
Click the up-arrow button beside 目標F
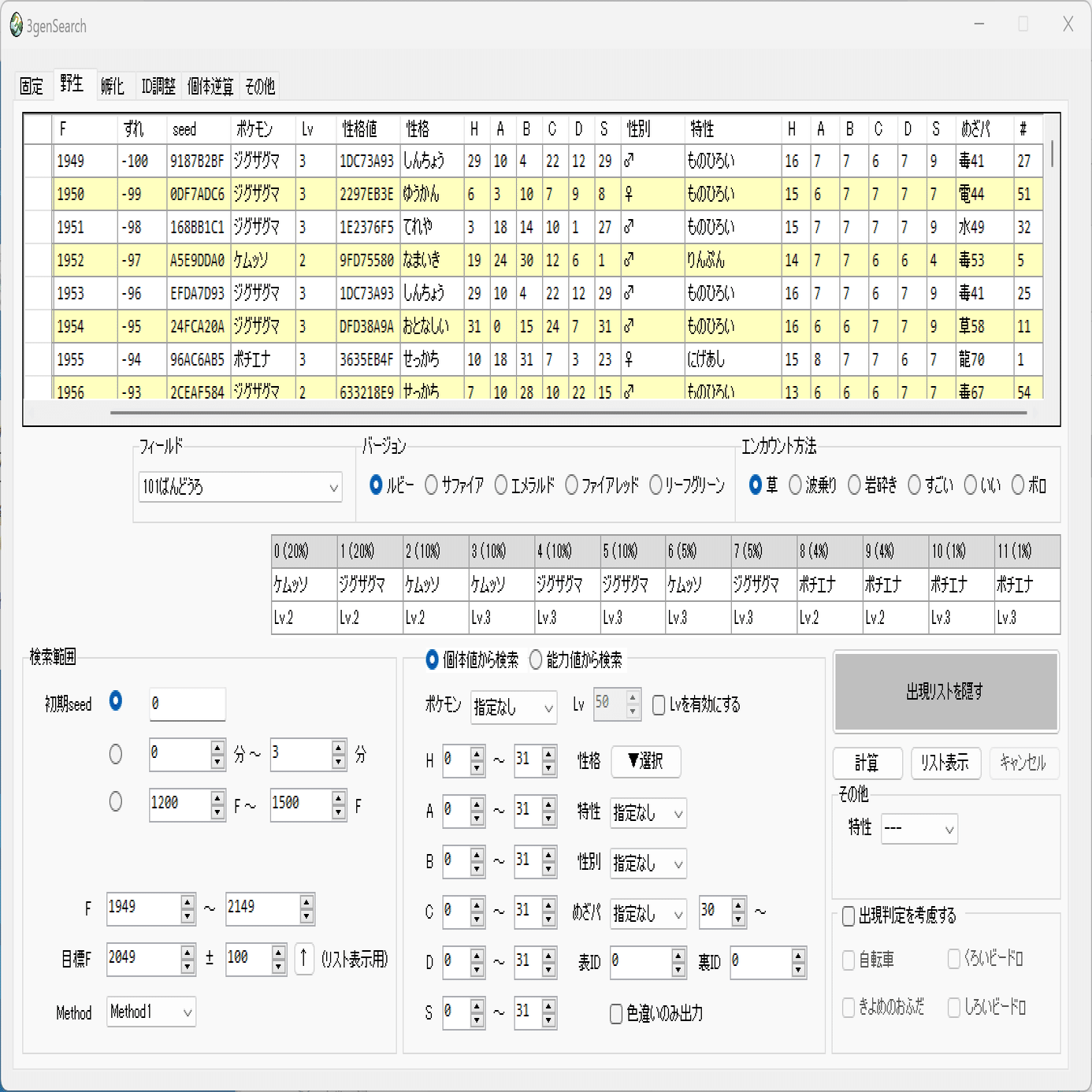click(x=304, y=959)
